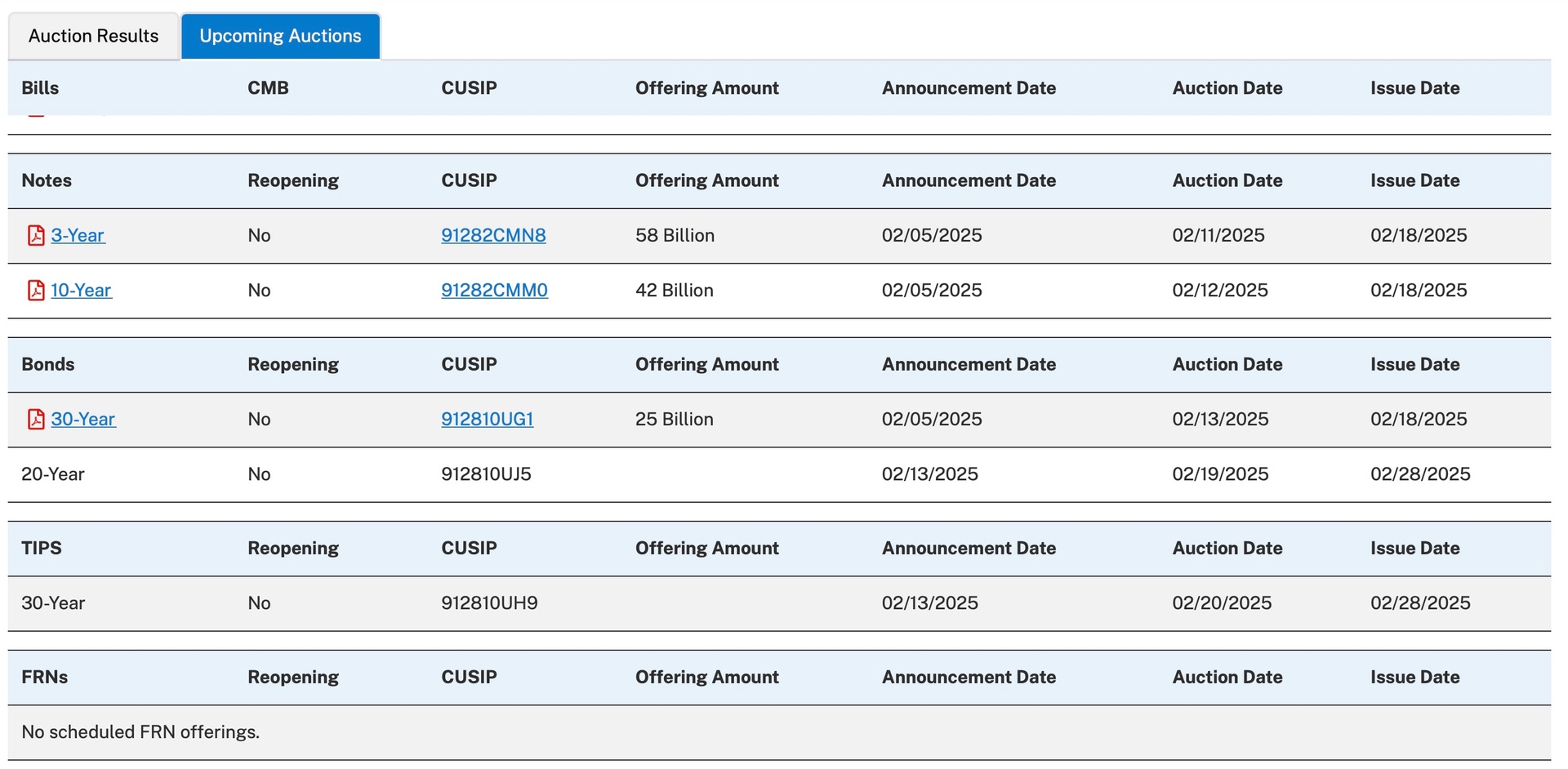
Task: Switch to the Auction Results tab
Action: (93, 36)
